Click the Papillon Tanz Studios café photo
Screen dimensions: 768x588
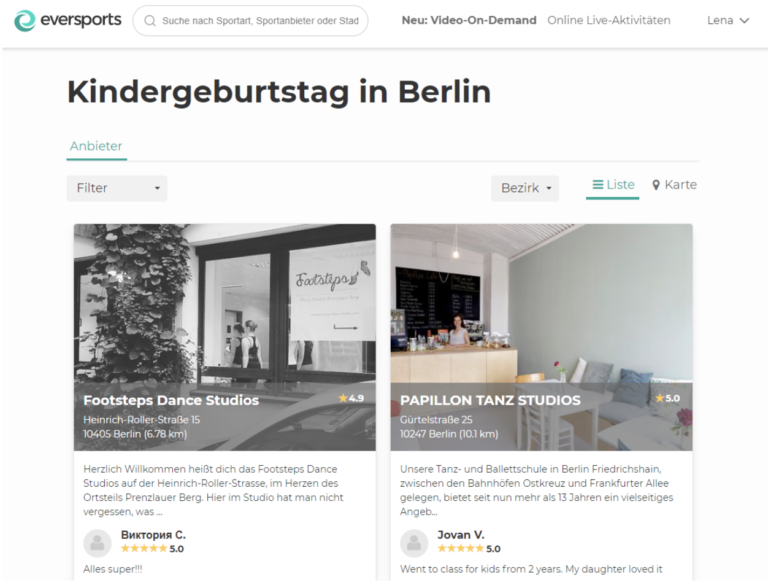click(x=541, y=304)
